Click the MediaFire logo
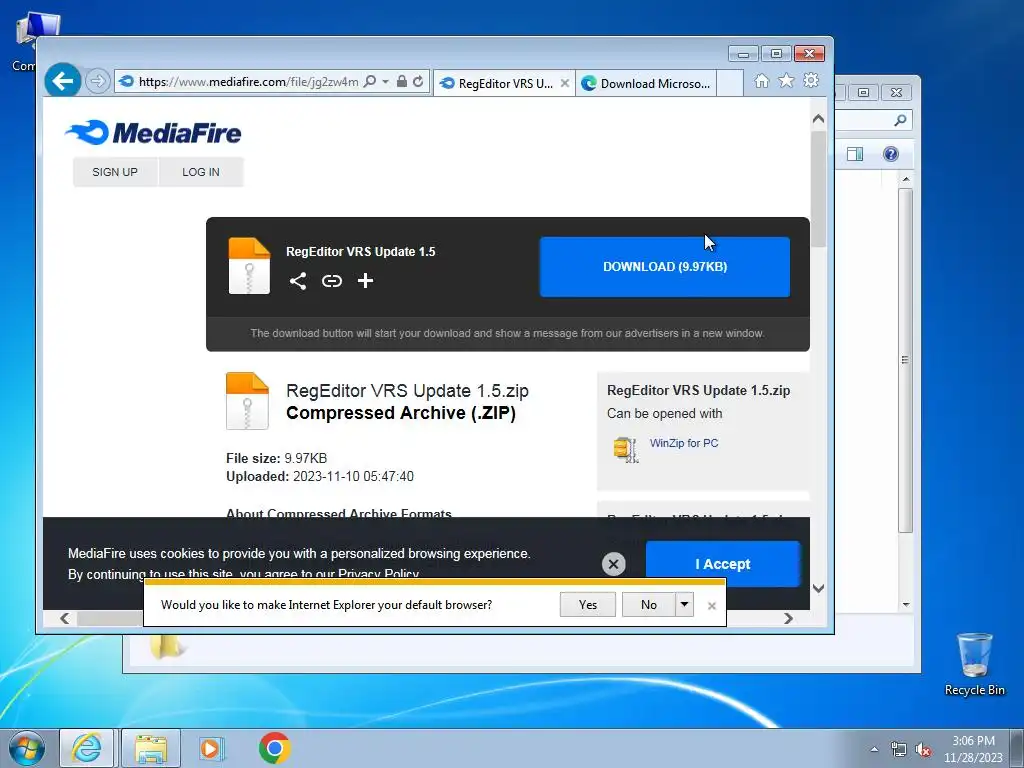This screenshot has height=768, width=1024. point(154,133)
